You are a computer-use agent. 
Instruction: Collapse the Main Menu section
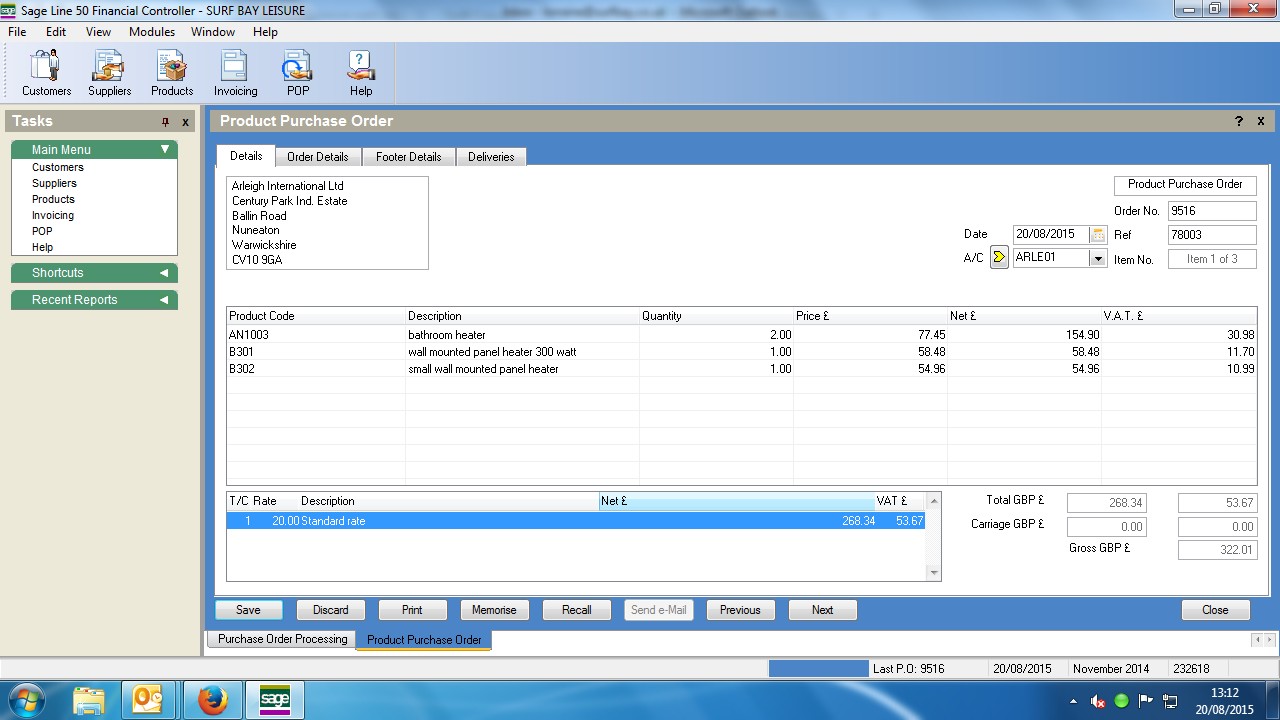pyautogui.click(x=165, y=150)
